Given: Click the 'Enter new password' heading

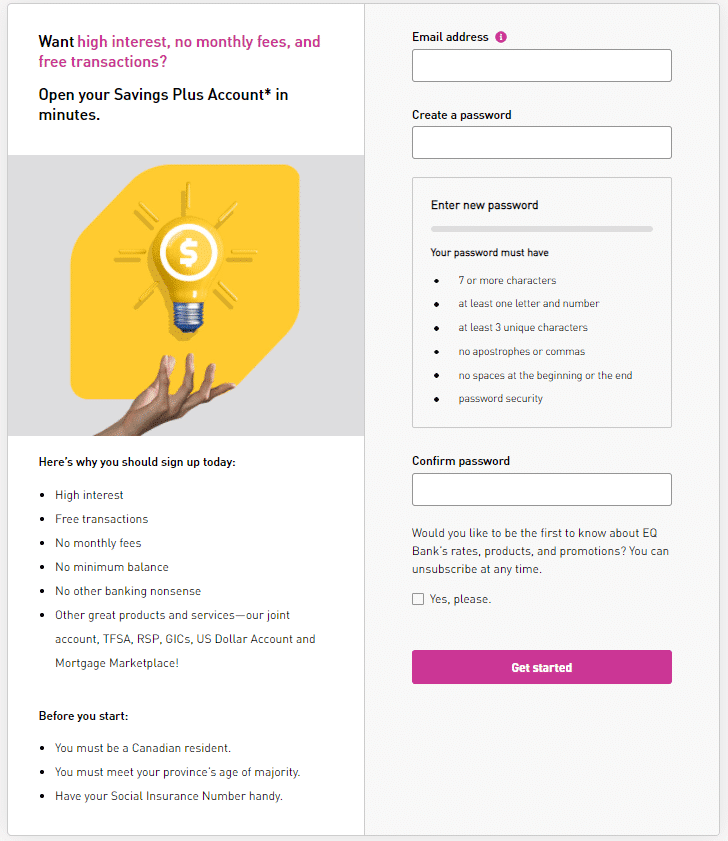Looking at the screenshot, I should click(484, 205).
